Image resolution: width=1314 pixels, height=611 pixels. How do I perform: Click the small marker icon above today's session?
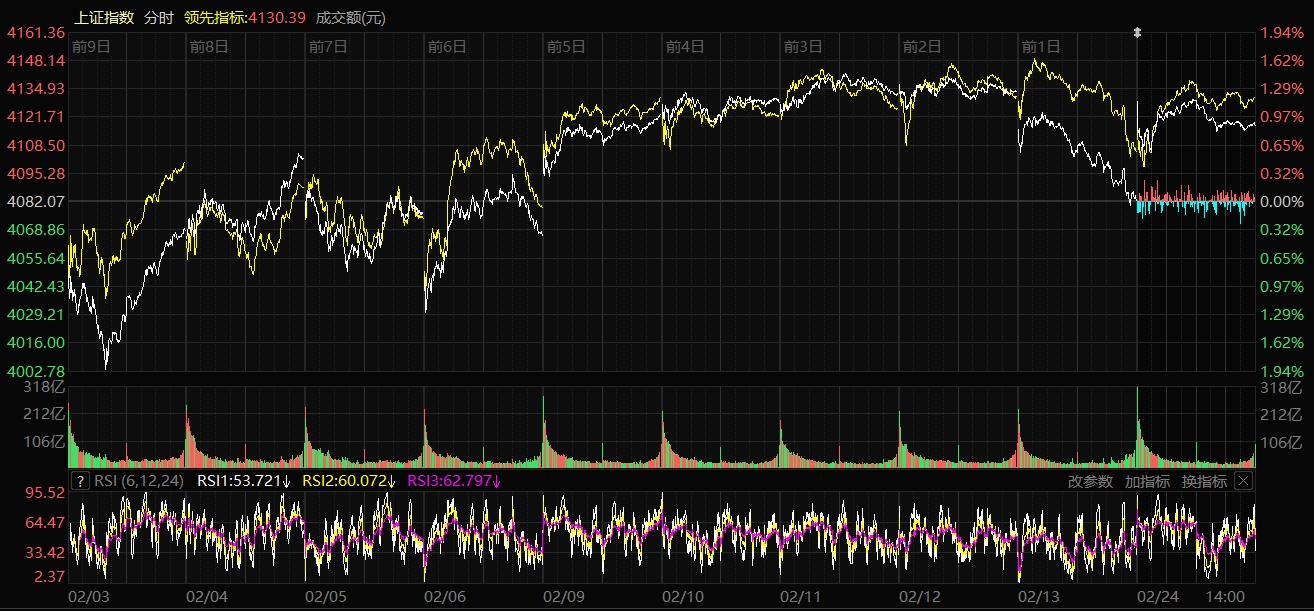point(1137,33)
